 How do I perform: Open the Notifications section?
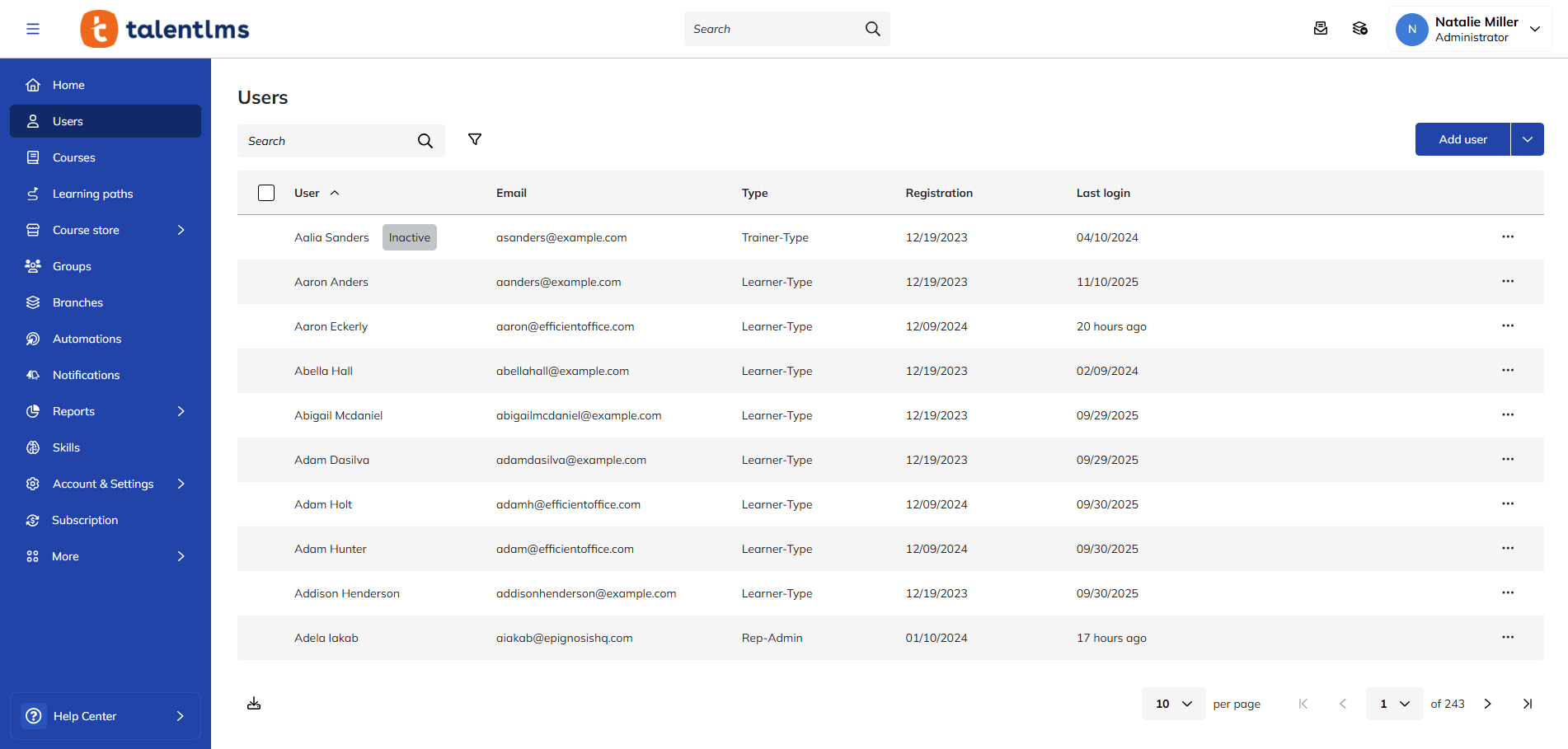tap(86, 374)
